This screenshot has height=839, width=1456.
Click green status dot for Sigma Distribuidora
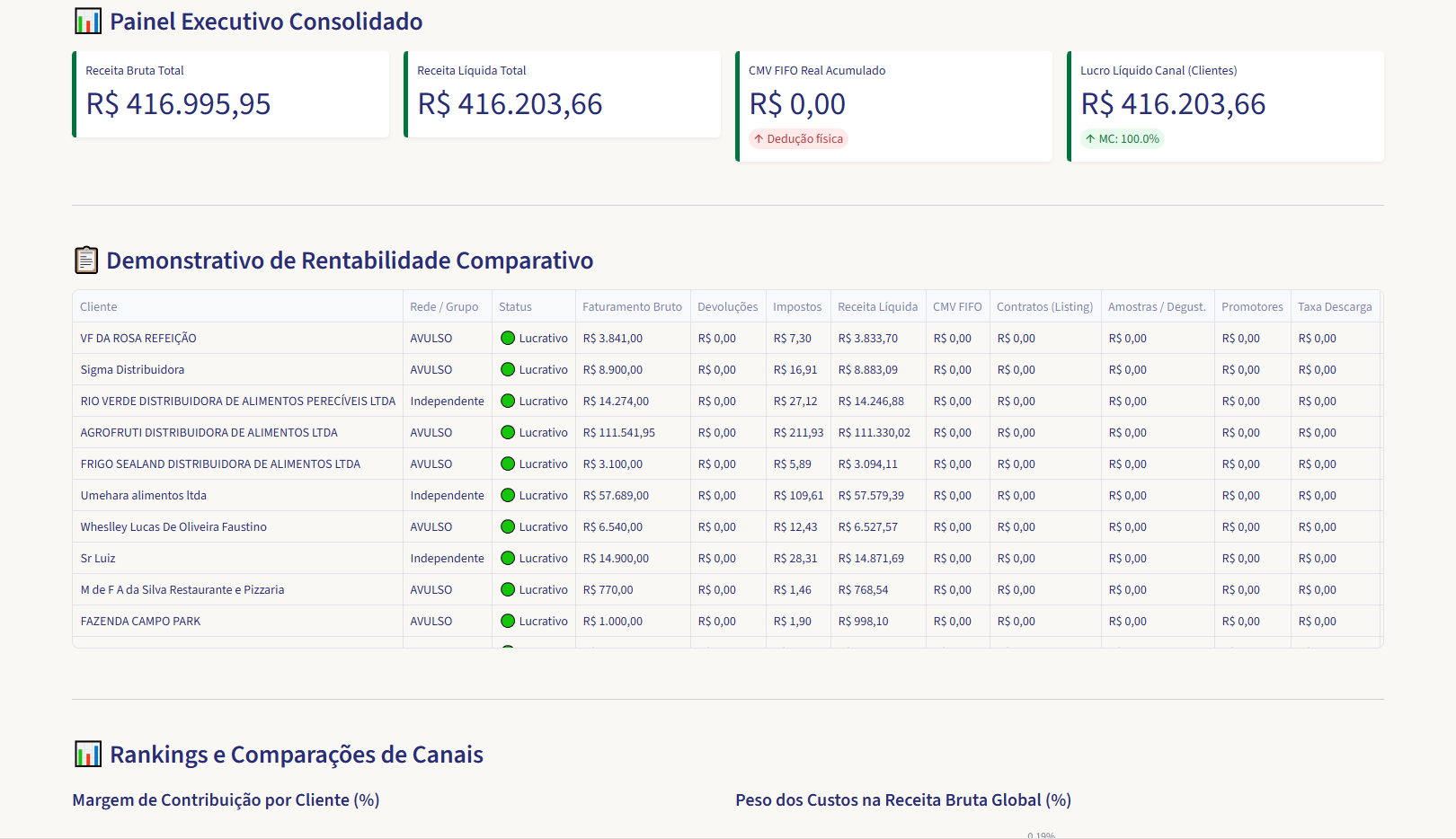coord(508,369)
